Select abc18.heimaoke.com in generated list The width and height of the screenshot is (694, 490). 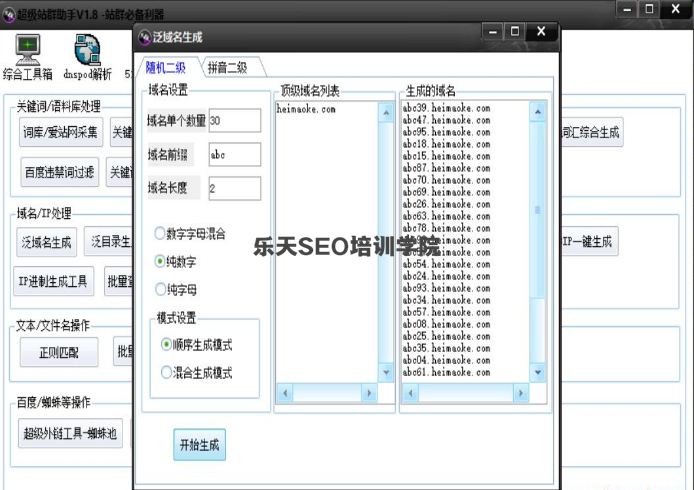pos(447,144)
